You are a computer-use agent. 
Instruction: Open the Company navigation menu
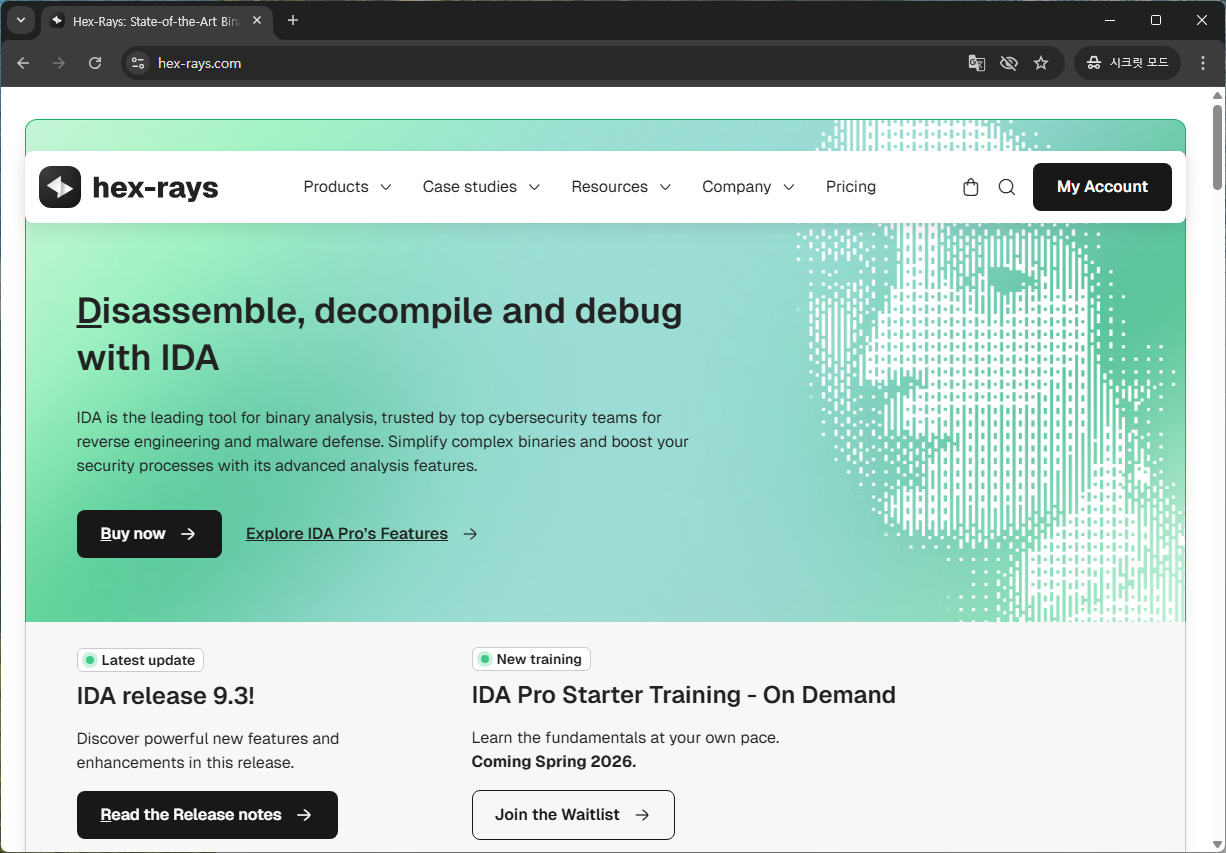748,187
